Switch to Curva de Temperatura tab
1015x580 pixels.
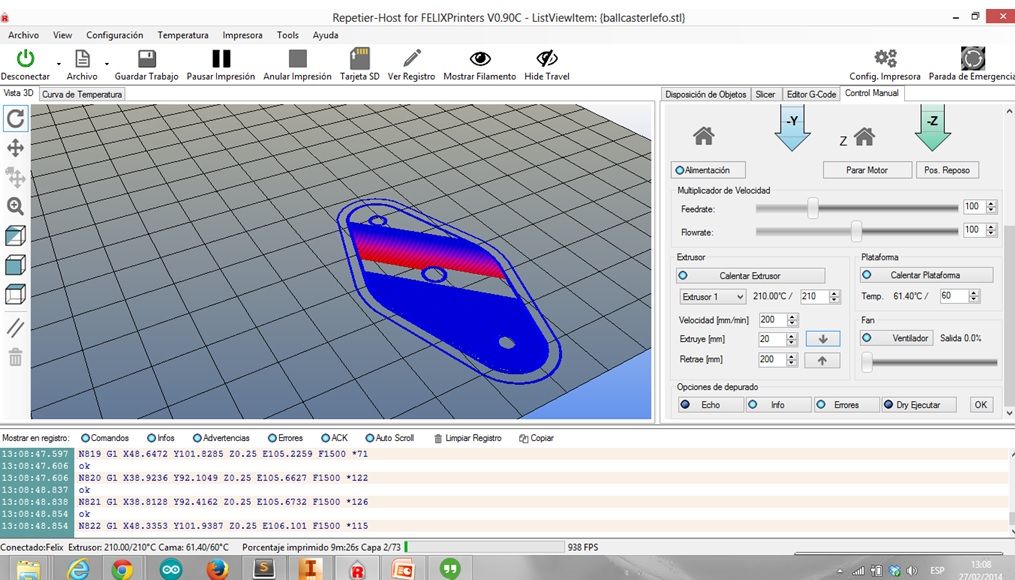[x=82, y=95]
